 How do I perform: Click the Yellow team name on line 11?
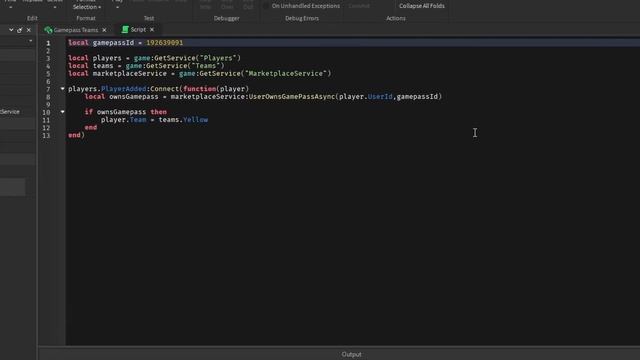[x=196, y=120]
